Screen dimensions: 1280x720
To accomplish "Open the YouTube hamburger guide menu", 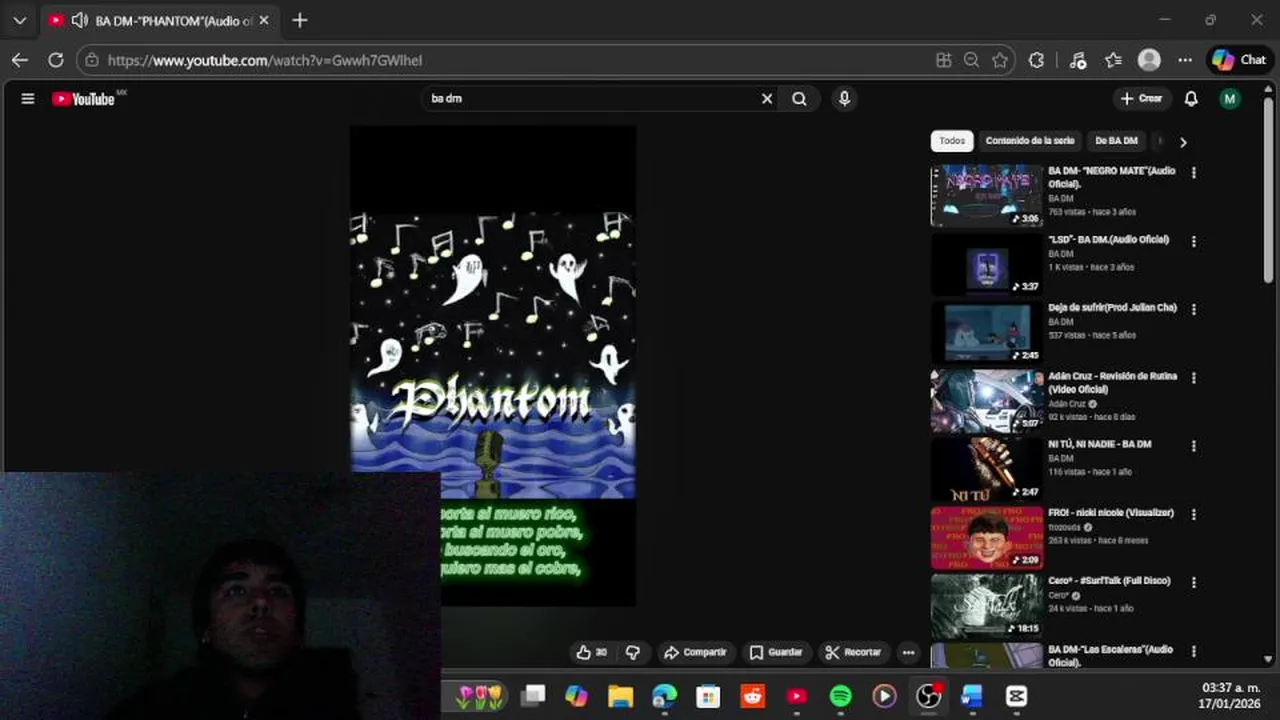I will 28,99.
